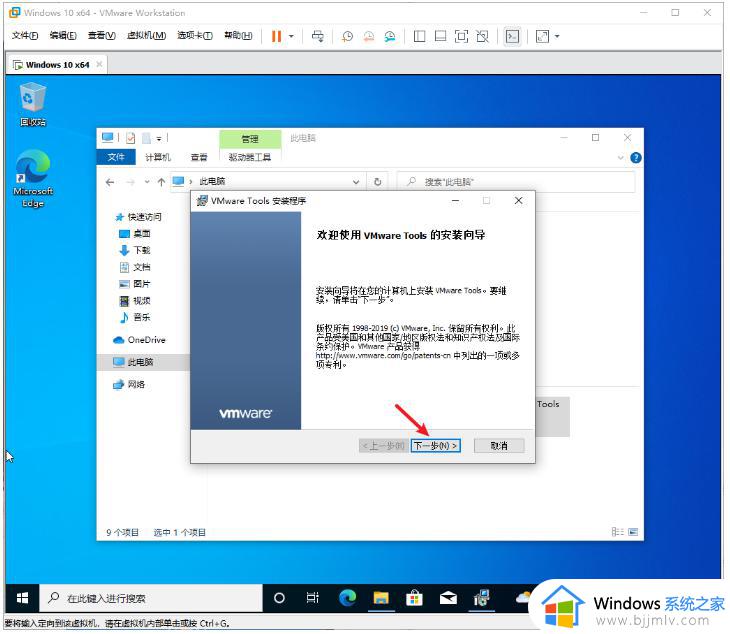The image size is (730, 634).
Task: Click the Properties icon in Explorer quick access toolbar
Action: tap(130, 138)
